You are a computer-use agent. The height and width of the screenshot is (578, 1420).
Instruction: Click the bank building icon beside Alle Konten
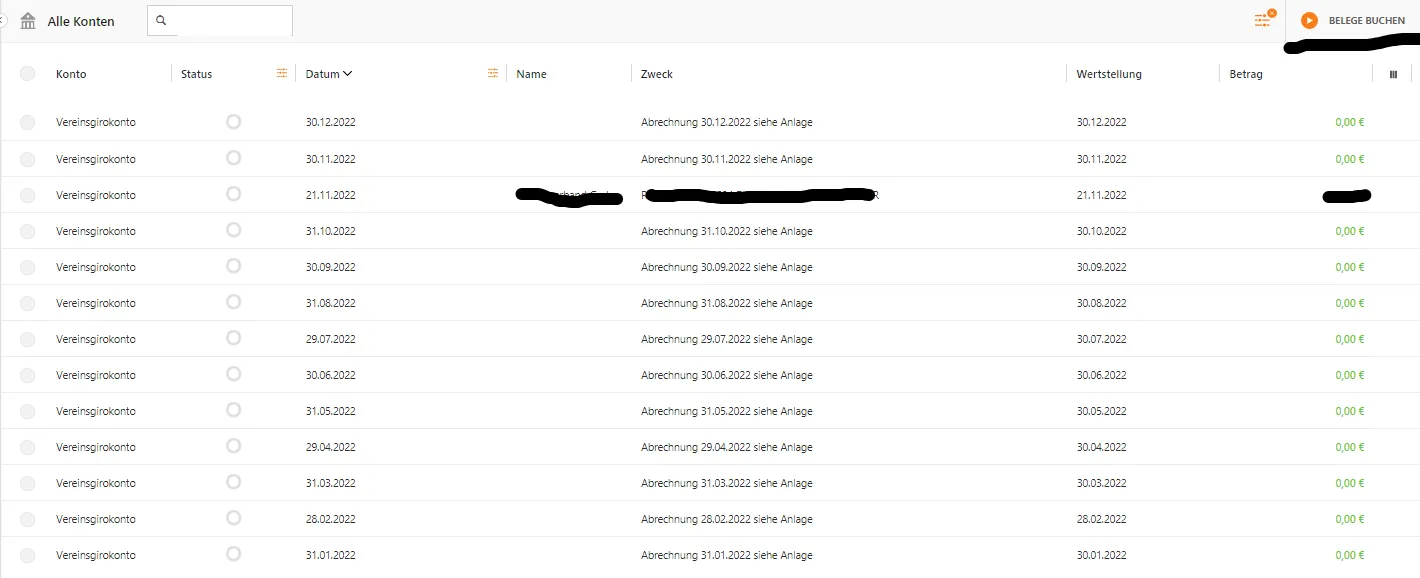pyautogui.click(x=28, y=21)
